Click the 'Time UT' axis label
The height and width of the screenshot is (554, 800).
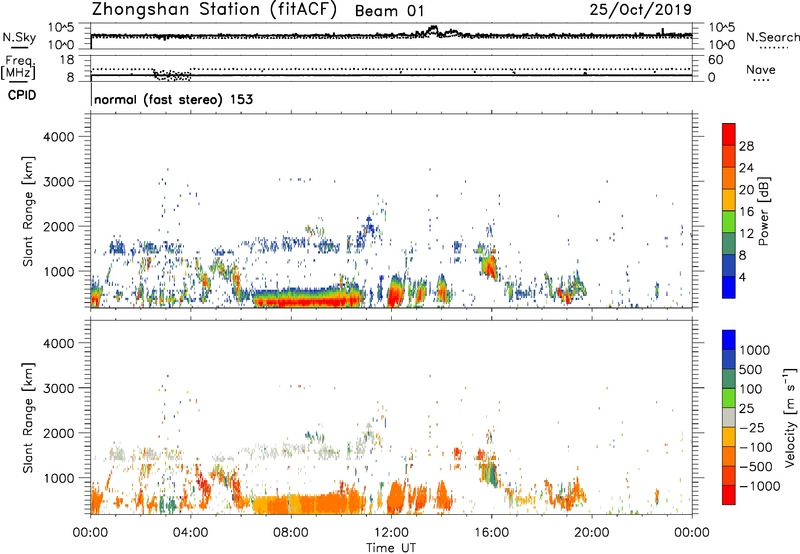[391, 548]
